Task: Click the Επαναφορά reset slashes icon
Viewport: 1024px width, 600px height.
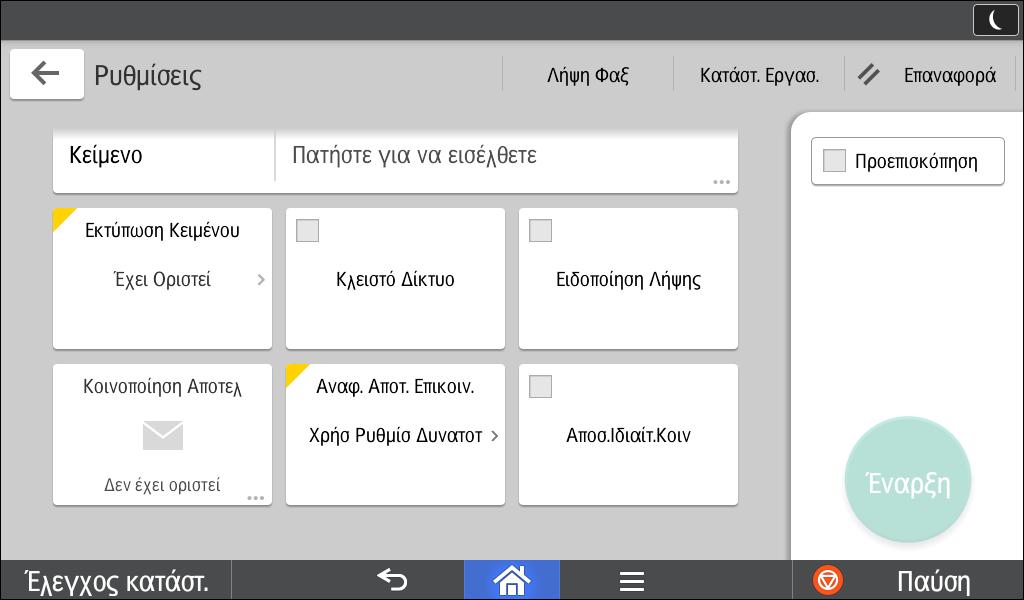Action: coord(869,75)
